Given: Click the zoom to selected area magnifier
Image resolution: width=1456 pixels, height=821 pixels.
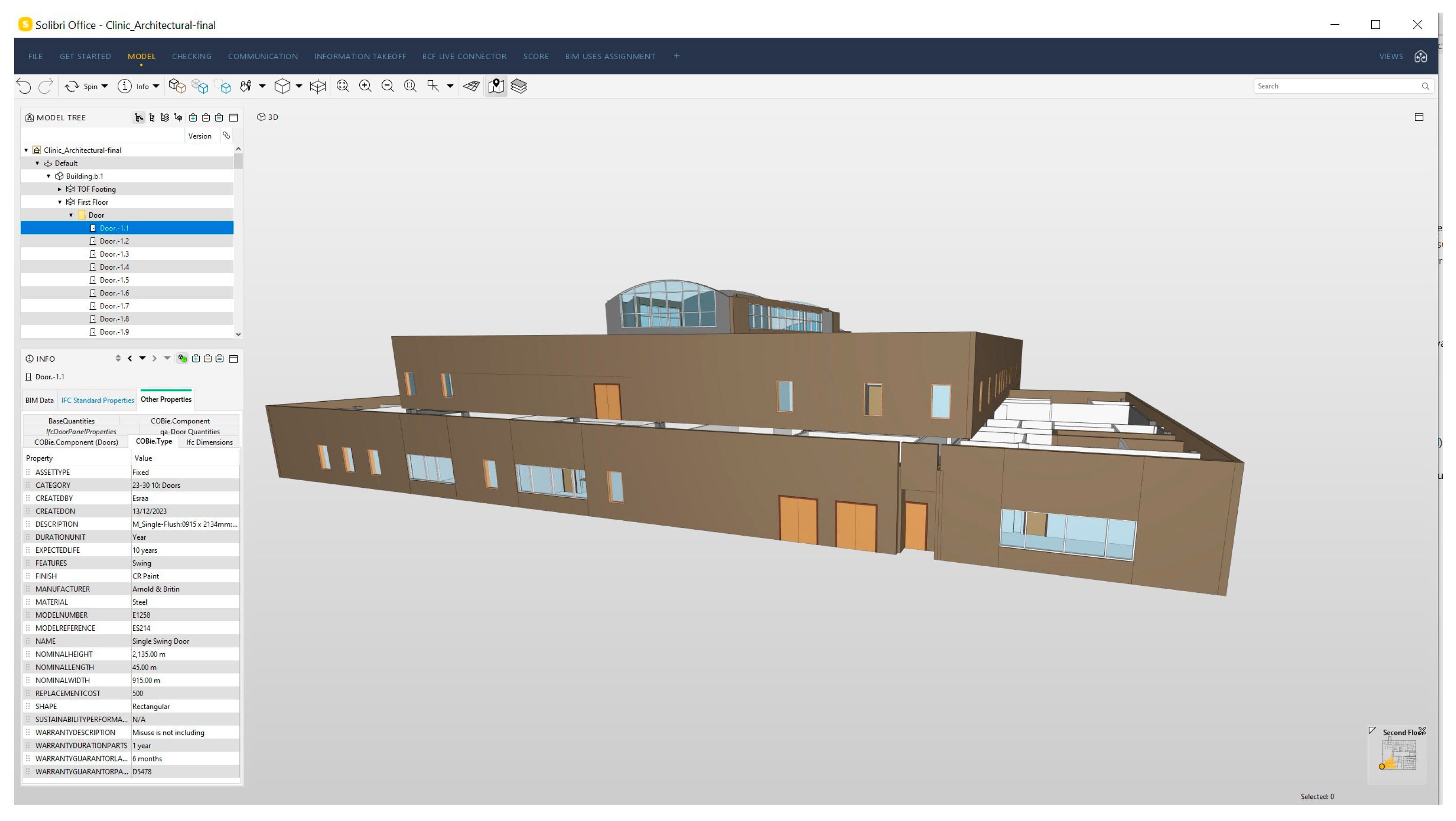Looking at the screenshot, I should pos(410,87).
